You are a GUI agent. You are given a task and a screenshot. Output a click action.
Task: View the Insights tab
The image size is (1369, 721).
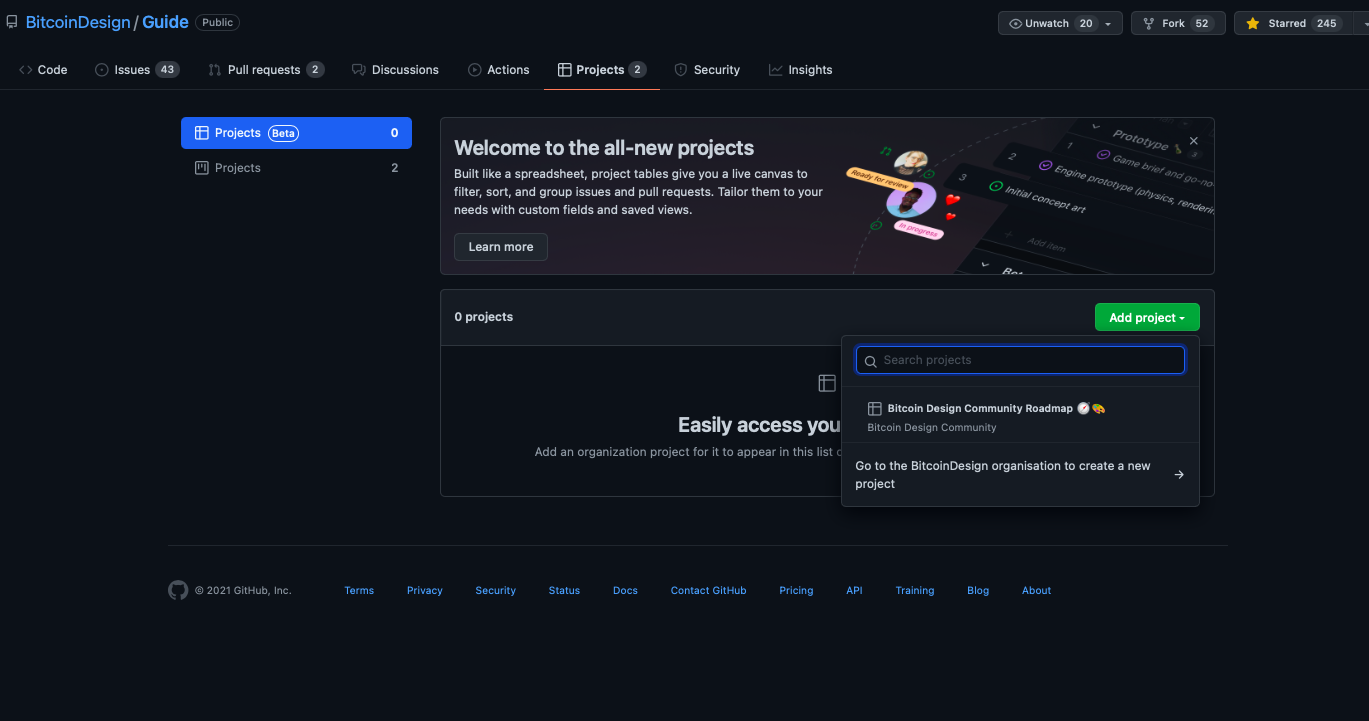[800, 70]
